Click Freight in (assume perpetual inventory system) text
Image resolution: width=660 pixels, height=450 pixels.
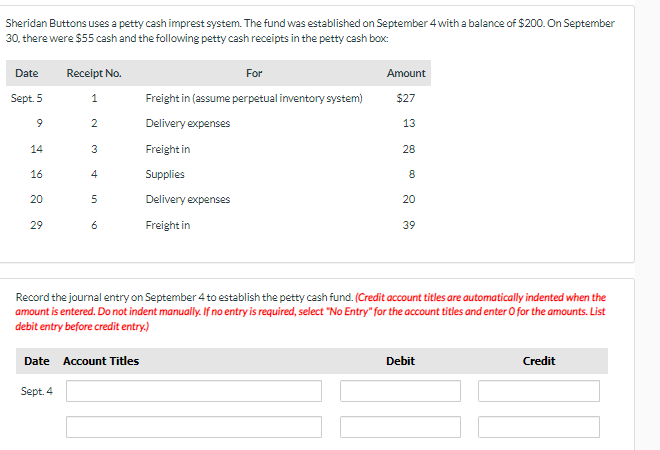(253, 98)
